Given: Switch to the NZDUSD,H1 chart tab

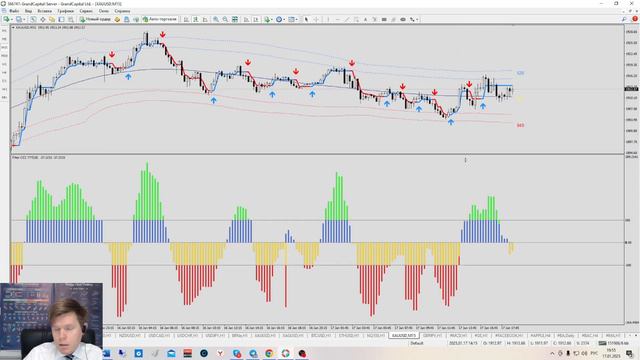Looking at the screenshot, I should (x=129, y=336).
